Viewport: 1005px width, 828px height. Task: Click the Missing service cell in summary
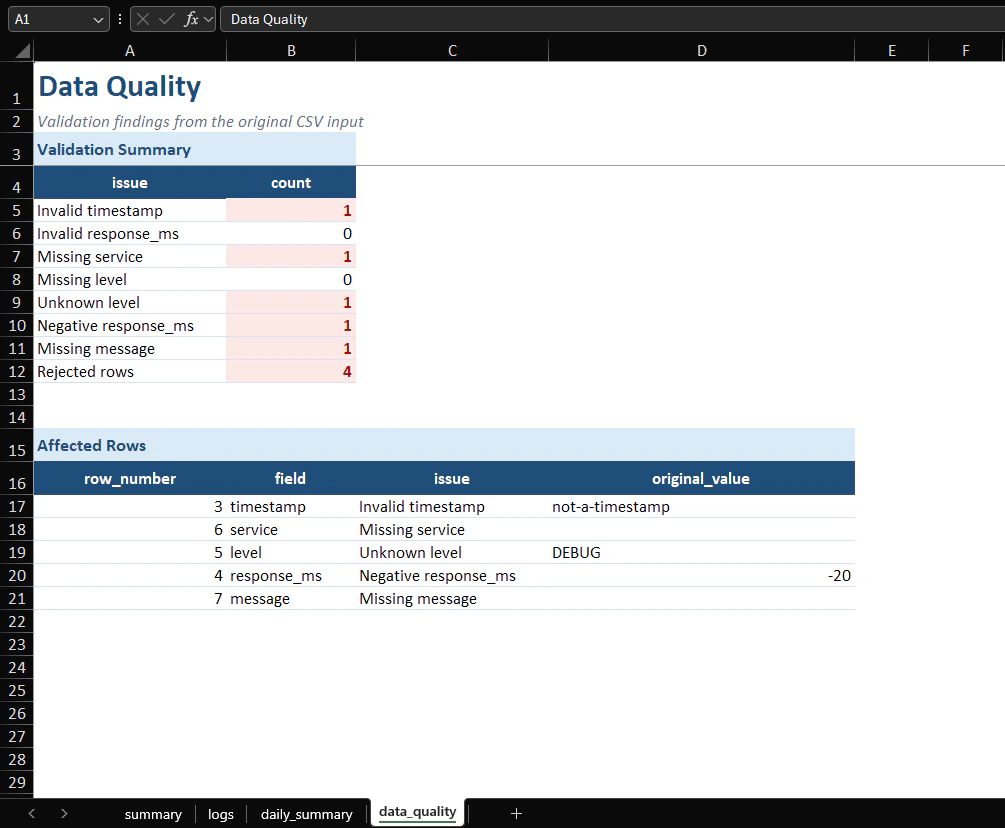(129, 256)
